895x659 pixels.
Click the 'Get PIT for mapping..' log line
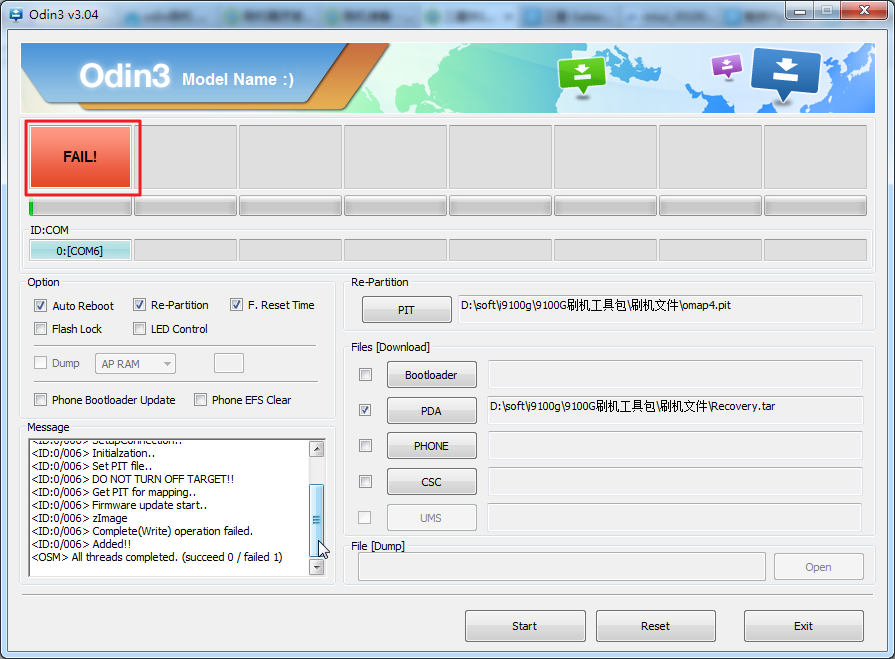[x=114, y=492]
